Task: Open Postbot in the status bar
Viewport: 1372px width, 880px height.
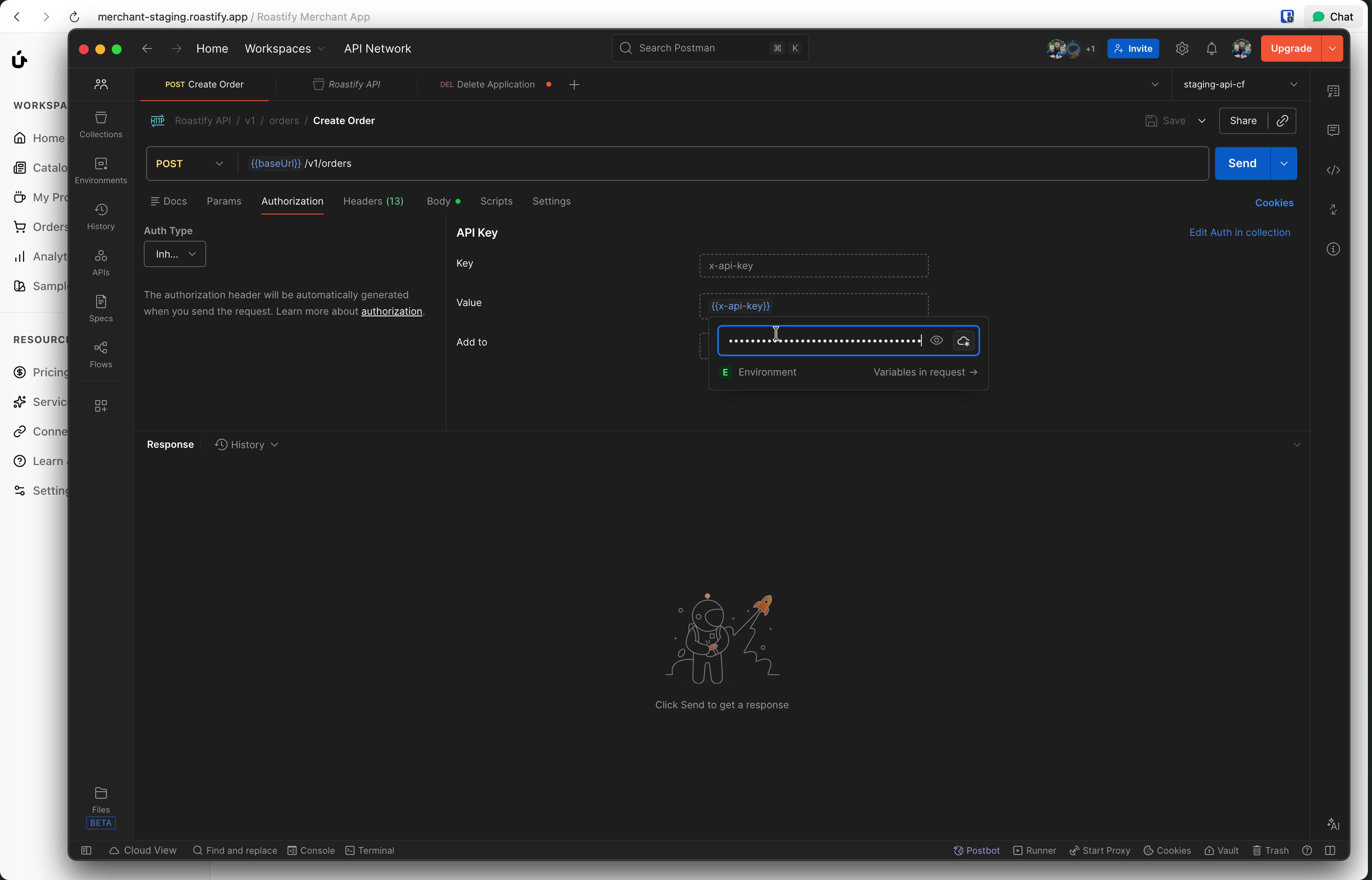Action: 976,850
